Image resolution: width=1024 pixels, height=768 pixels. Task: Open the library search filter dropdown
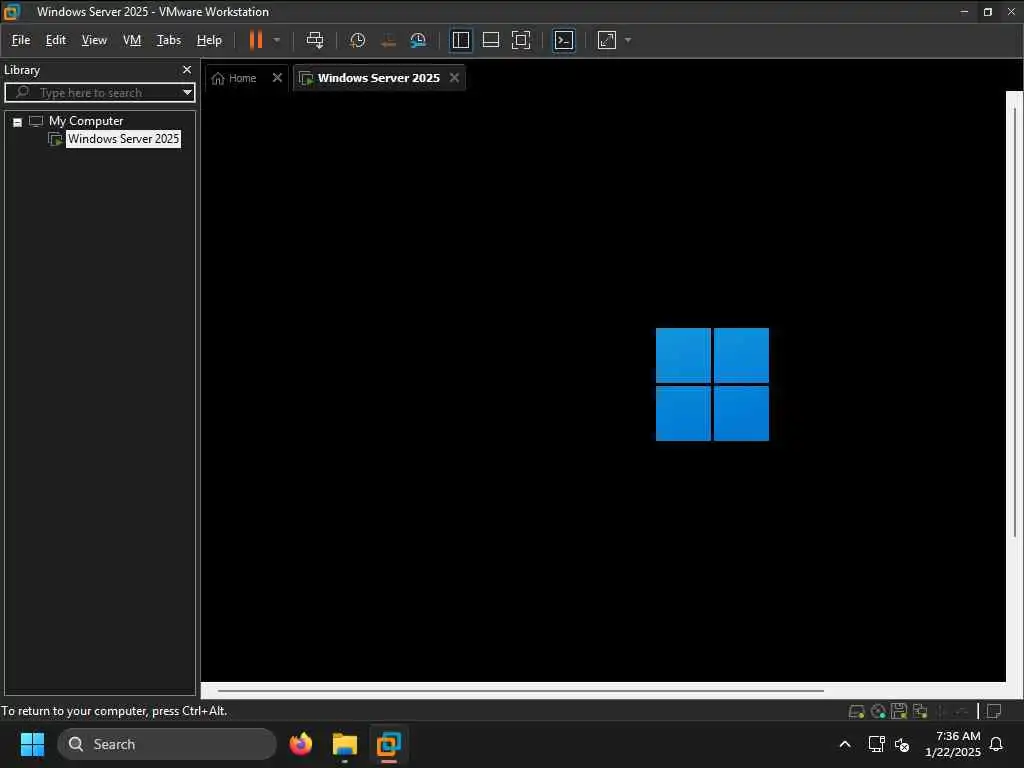point(187,92)
